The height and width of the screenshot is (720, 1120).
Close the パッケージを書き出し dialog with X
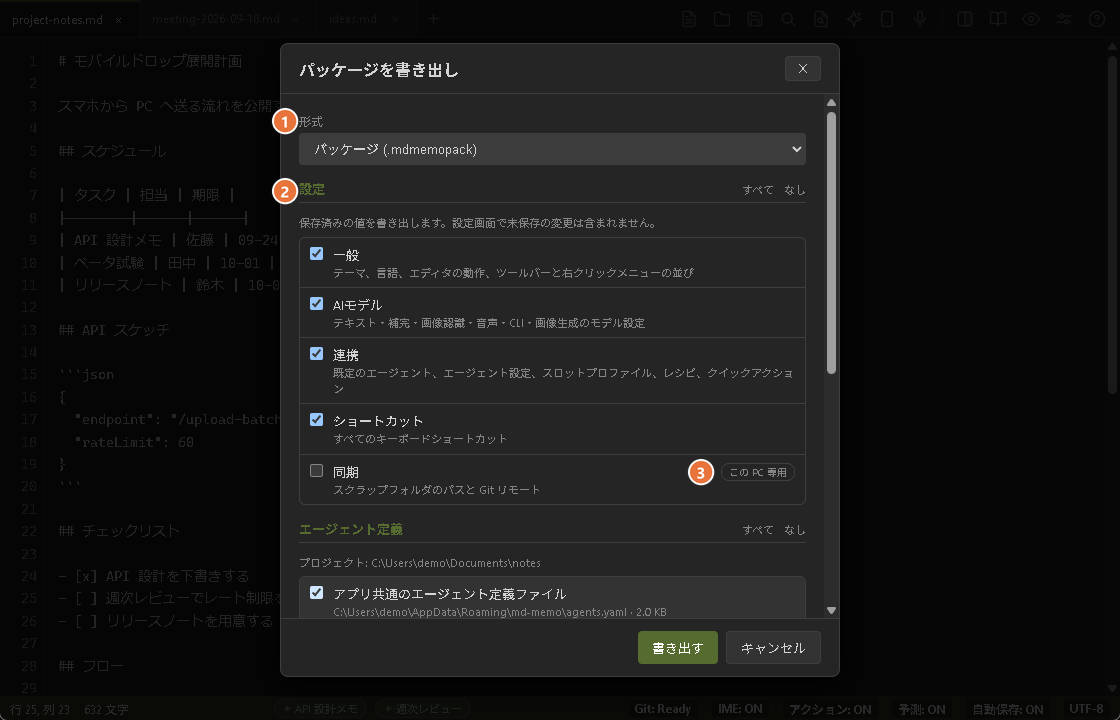point(803,69)
